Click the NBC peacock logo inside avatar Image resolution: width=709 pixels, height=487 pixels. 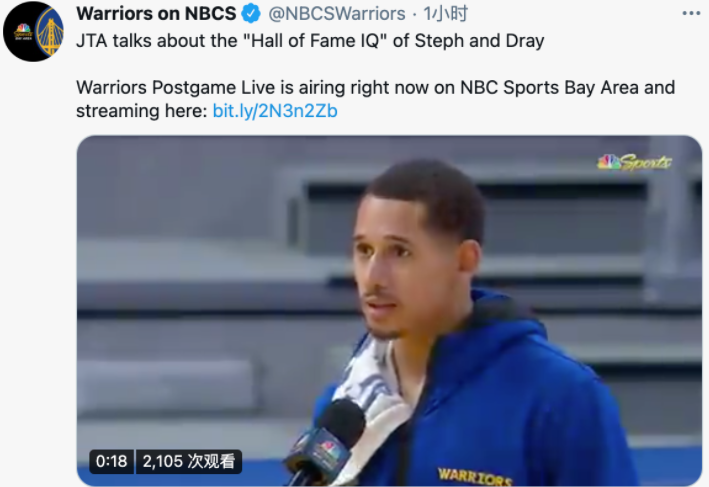coord(23,32)
